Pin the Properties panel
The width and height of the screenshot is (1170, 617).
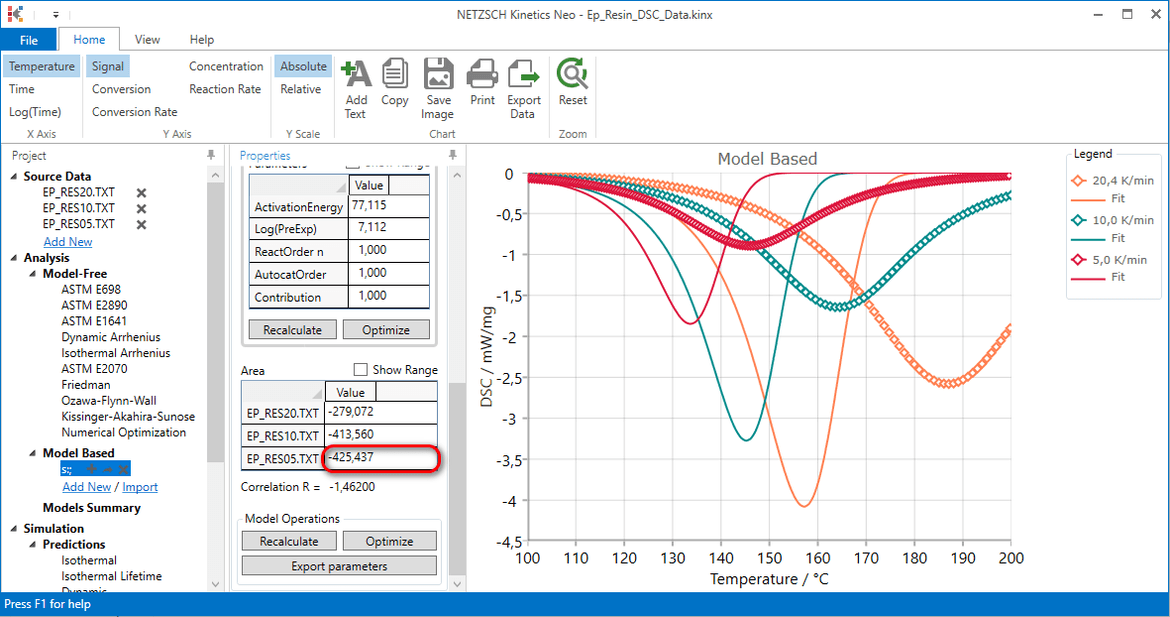(x=452, y=155)
